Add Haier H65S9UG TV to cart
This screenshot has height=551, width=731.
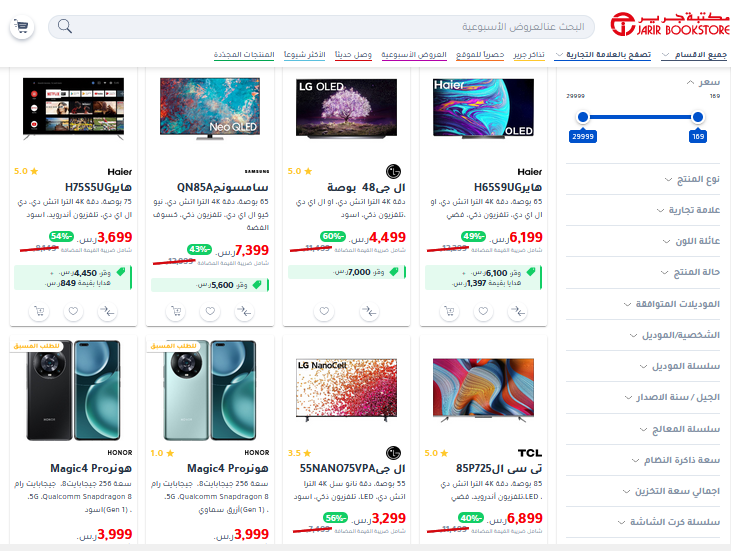(x=449, y=311)
